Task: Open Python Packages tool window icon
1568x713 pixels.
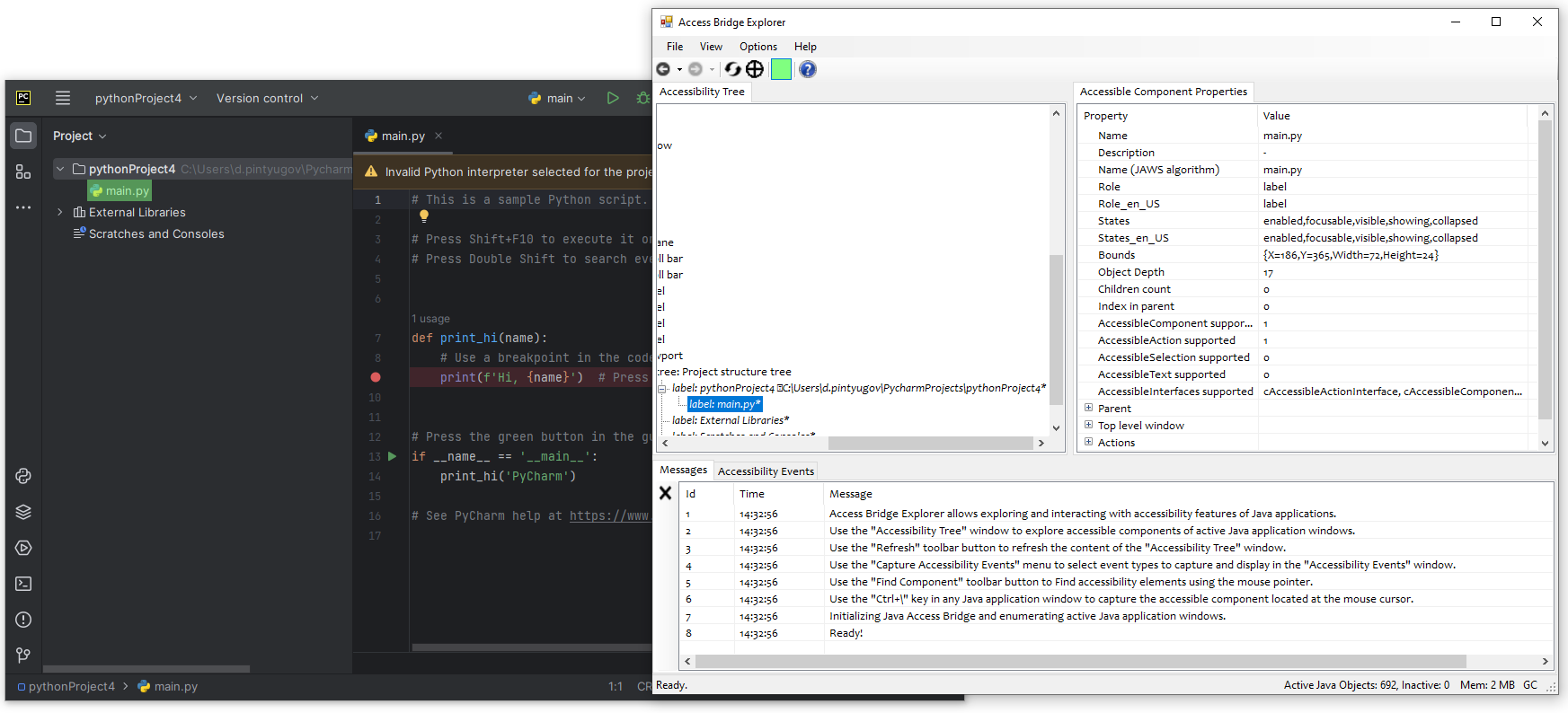Action: 23,512
